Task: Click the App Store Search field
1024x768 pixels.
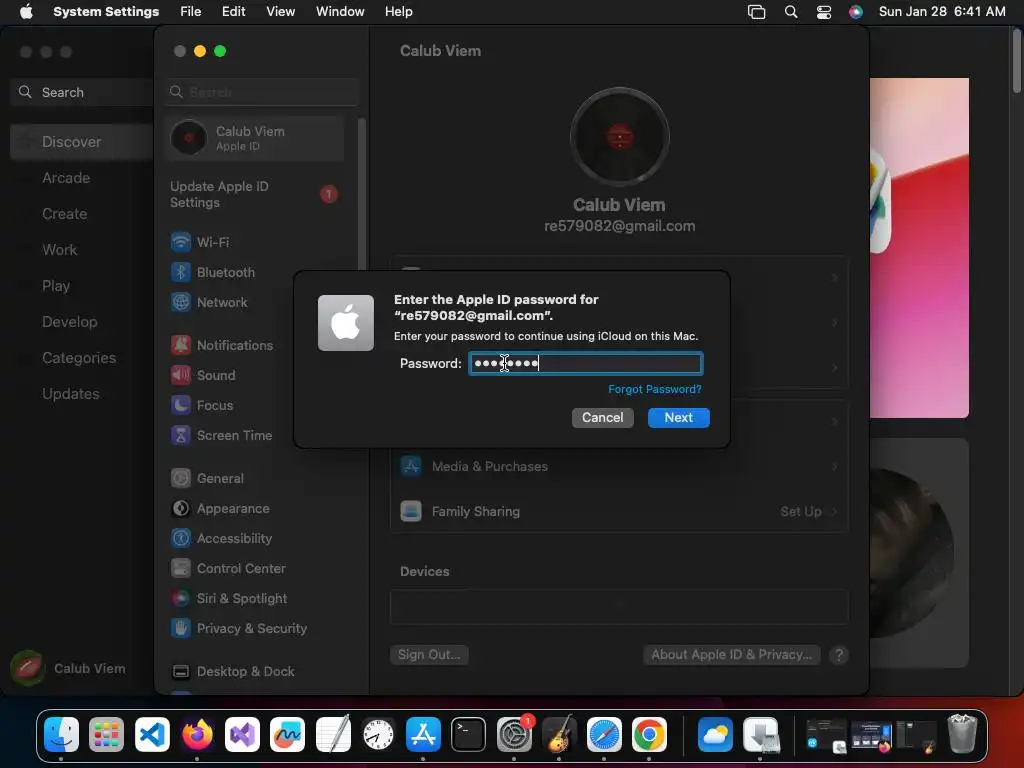Action: [82, 92]
